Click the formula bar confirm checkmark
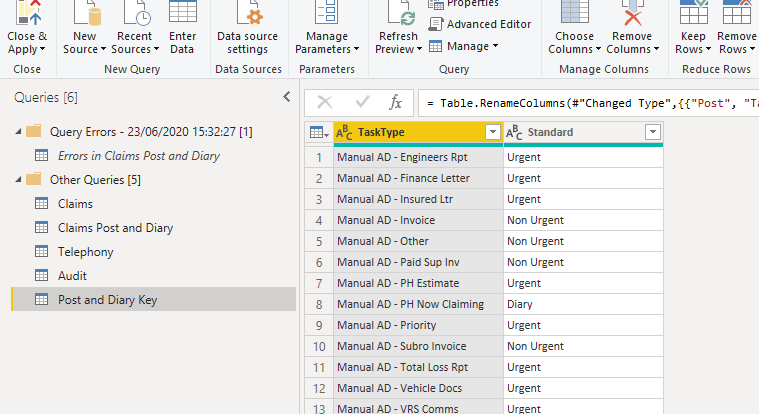The height and width of the screenshot is (414, 759). coord(362,102)
